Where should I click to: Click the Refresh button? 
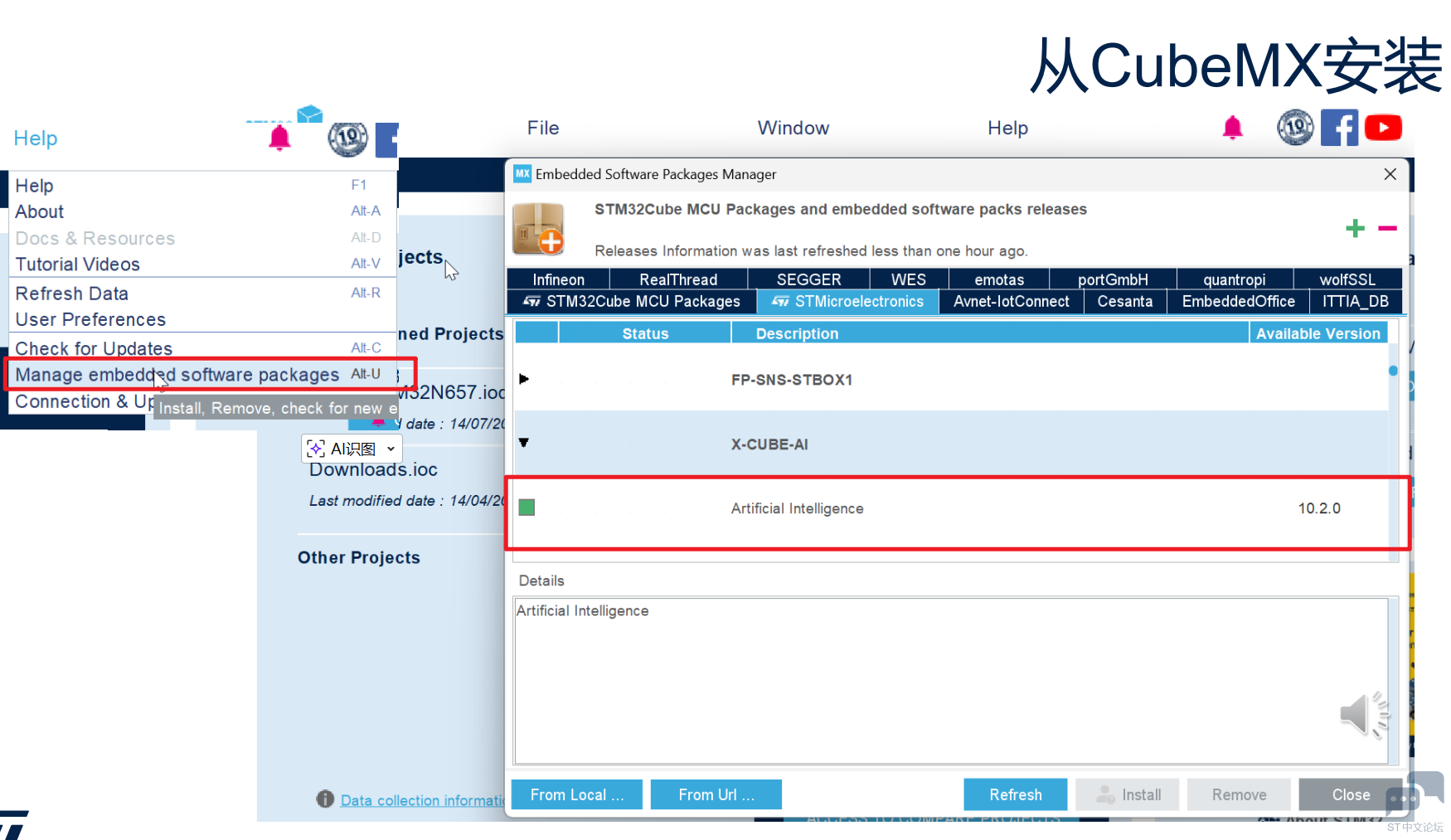click(x=1015, y=794)
